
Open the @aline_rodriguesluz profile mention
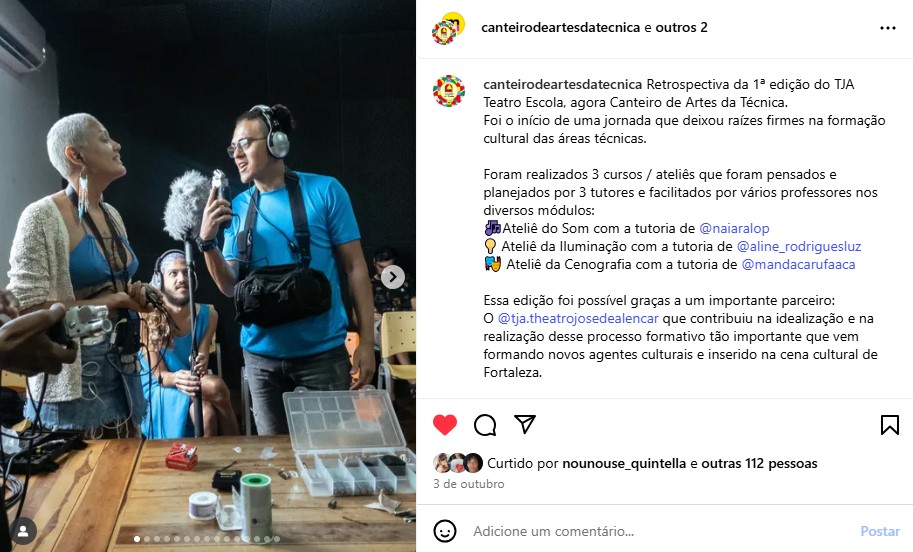[x=799, y=246]
